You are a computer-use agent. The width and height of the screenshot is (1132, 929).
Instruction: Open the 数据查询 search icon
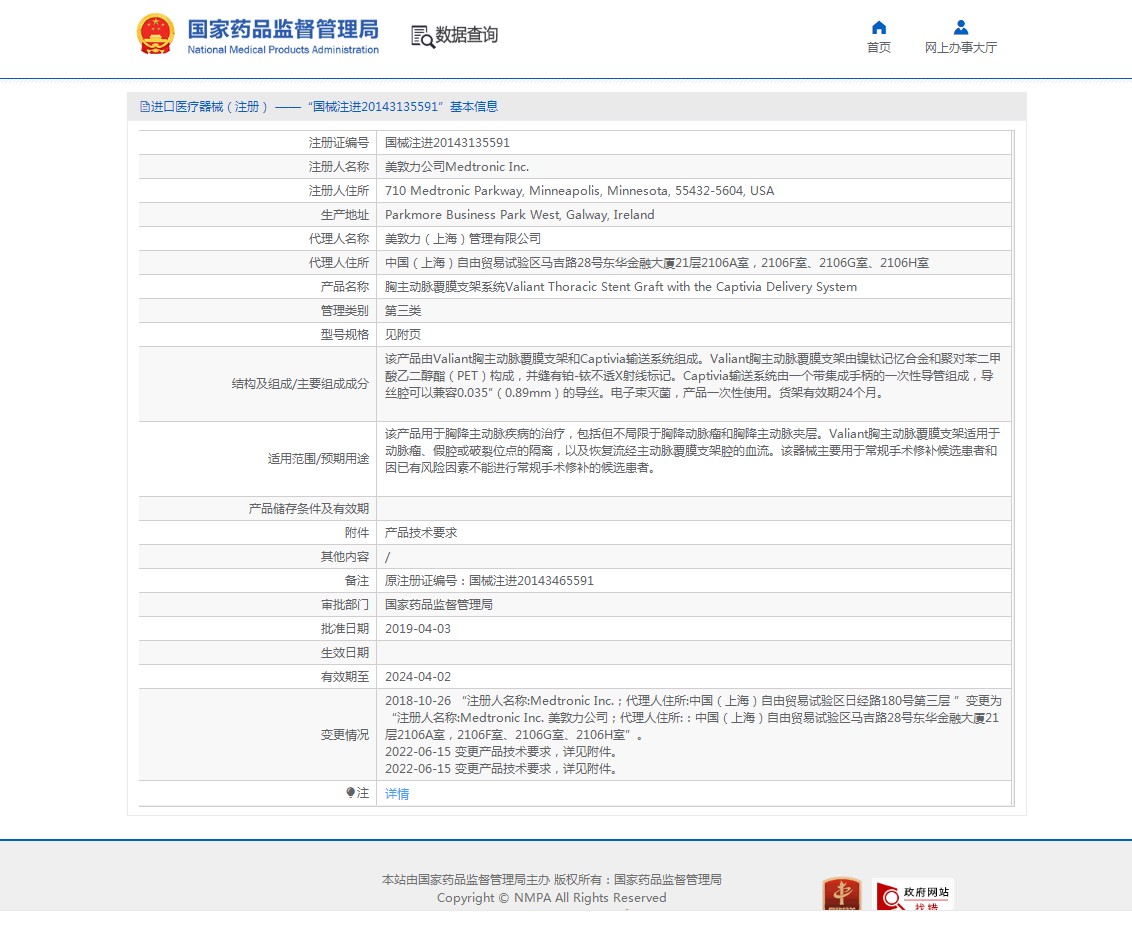[x=422, y=36]
